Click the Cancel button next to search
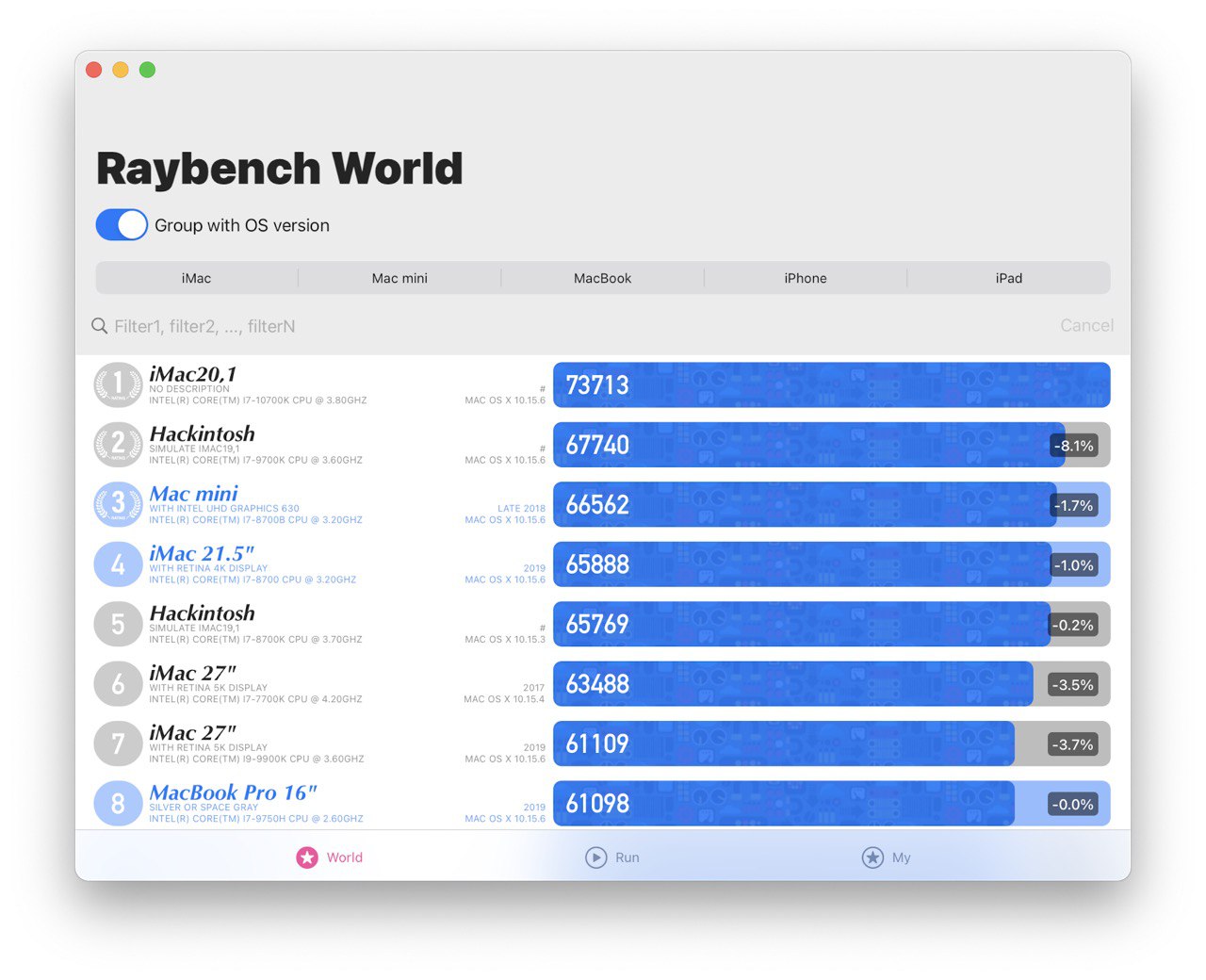The image size is (1206, 980). tap(1086, 325)
